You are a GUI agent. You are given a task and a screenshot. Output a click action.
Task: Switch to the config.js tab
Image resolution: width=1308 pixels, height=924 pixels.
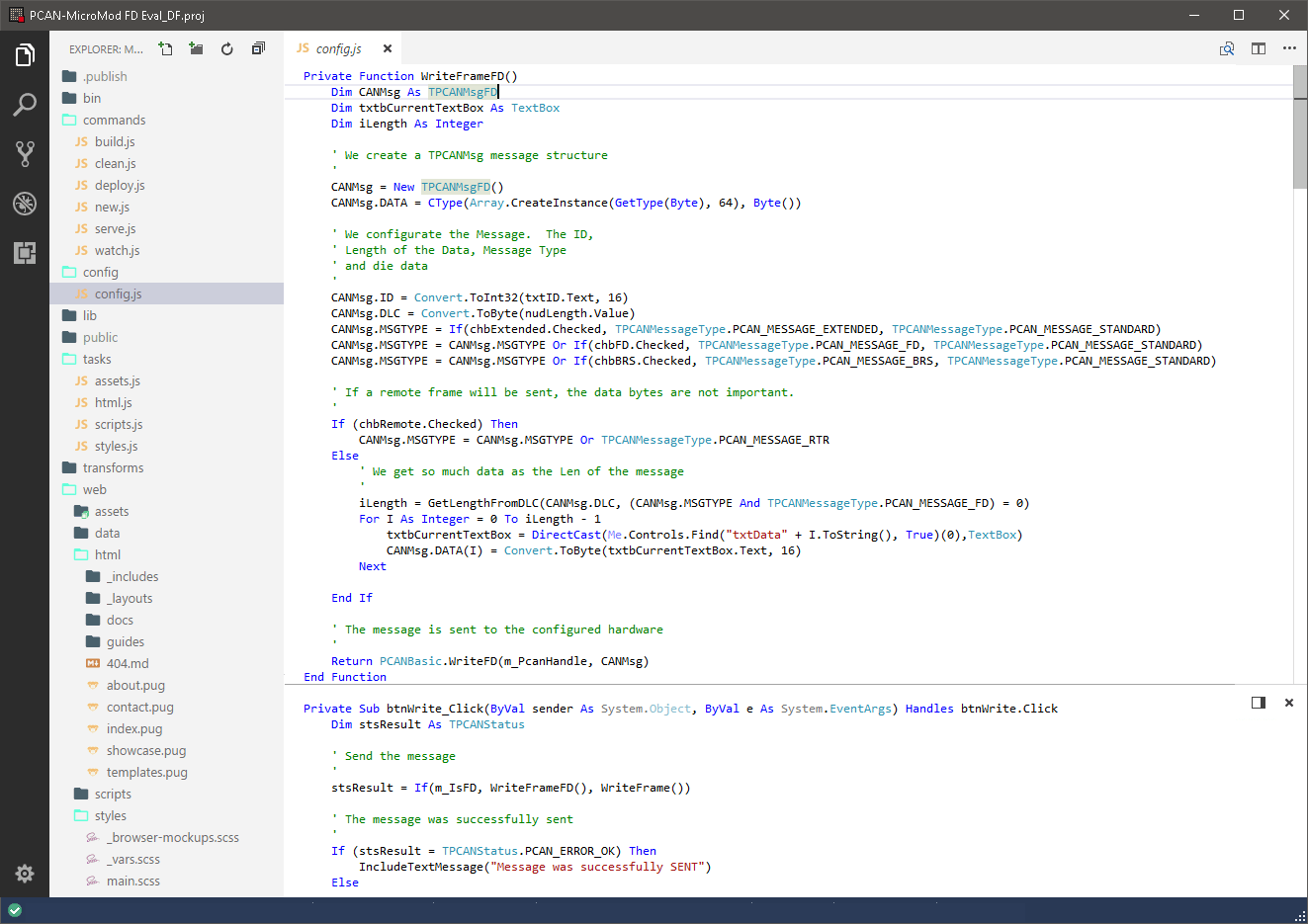pos(339,48)
